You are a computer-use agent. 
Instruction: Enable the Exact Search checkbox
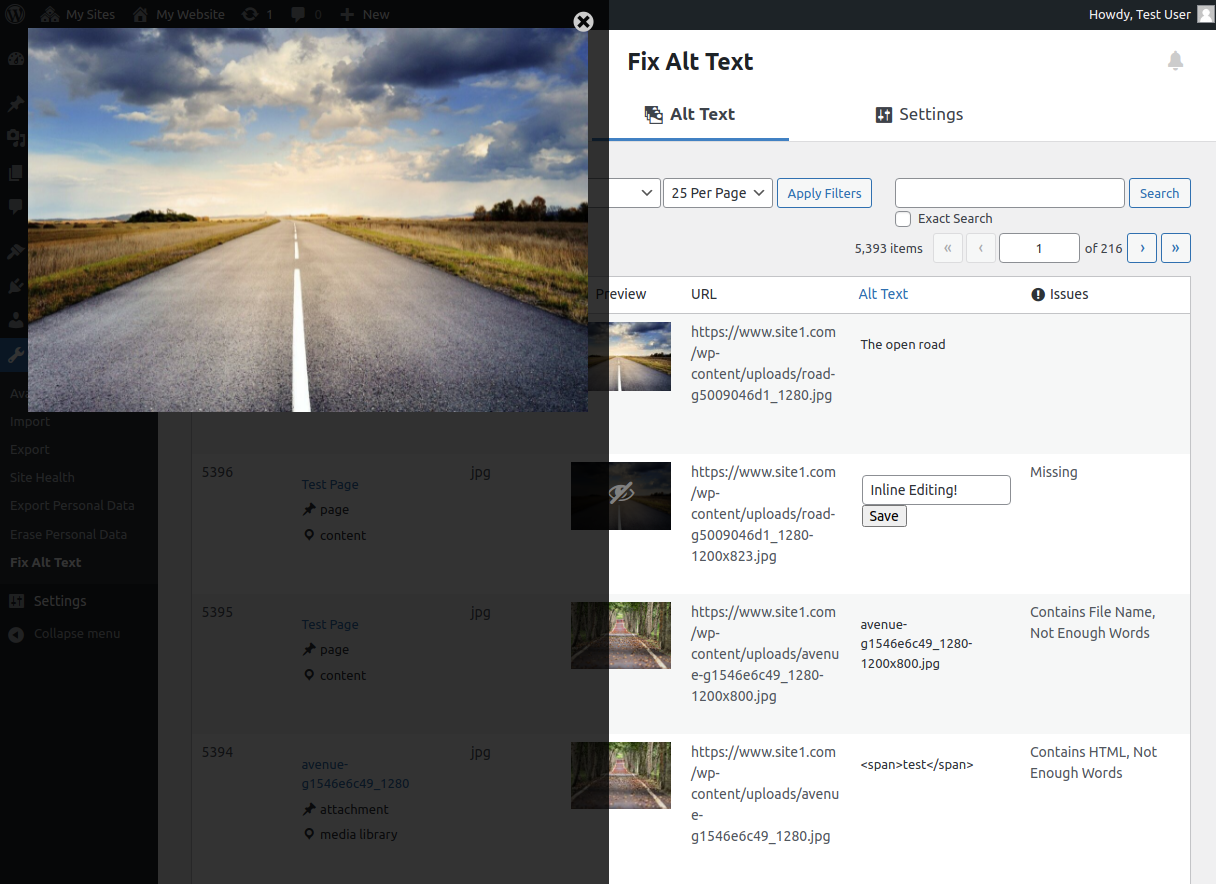click(x=903, y=219)
